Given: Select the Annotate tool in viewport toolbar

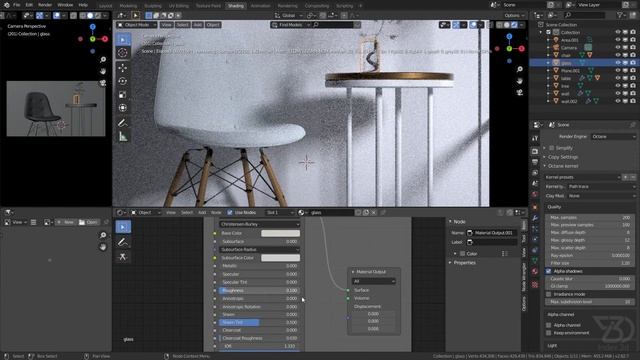Looking at the screenshot, I should click(123, 122).
